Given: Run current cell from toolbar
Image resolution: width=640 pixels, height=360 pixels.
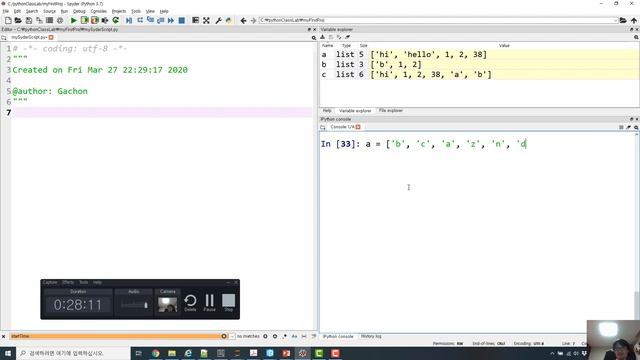Looking at the screenshot, I should point(84,20).
